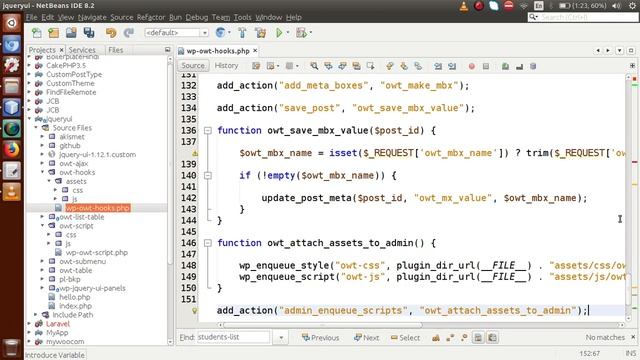Run the project with green play icon
This screenshot has height=360, width=640.
point(279,33)
